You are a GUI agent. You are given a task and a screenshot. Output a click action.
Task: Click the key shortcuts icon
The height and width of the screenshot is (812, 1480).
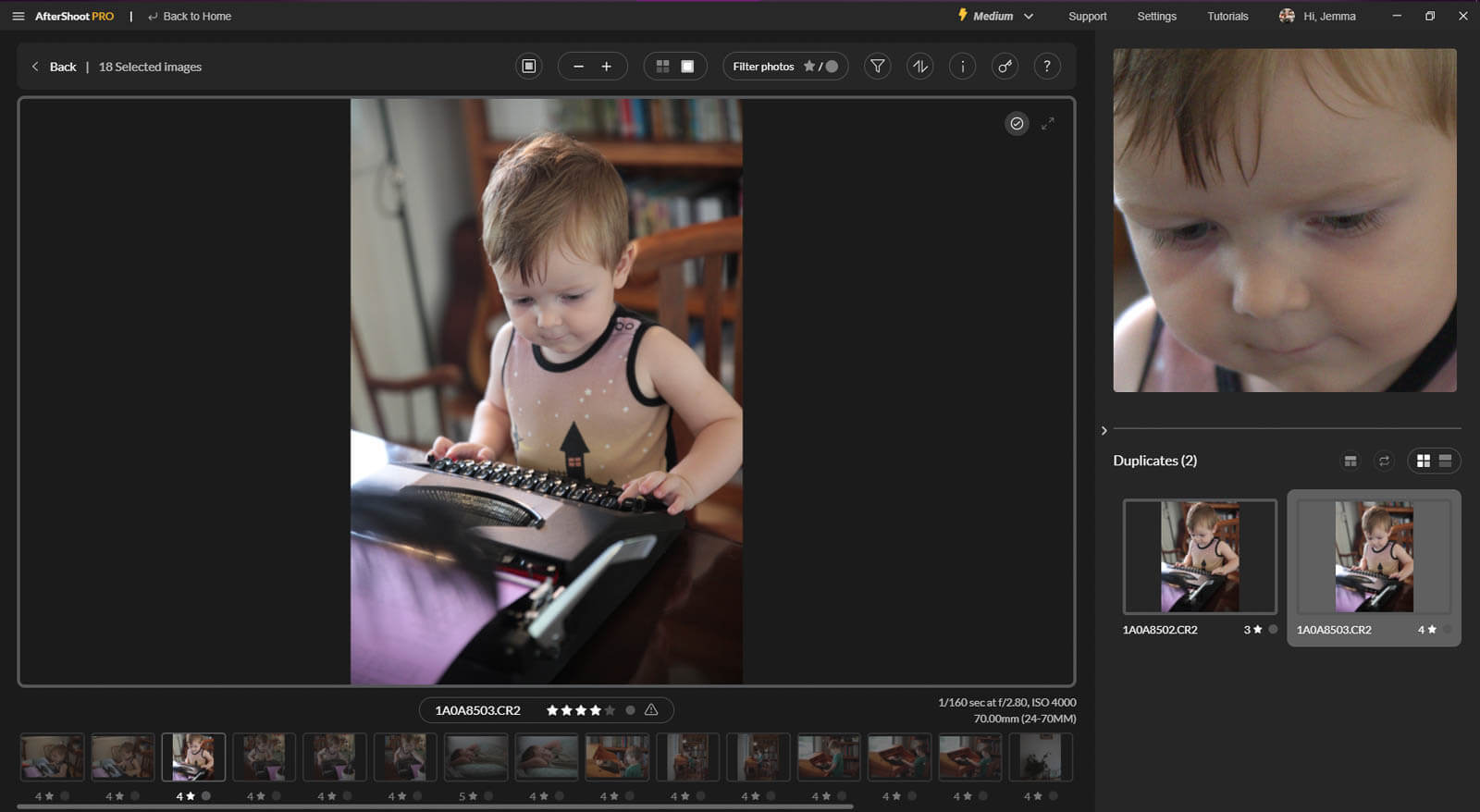tap(1005, 67)
